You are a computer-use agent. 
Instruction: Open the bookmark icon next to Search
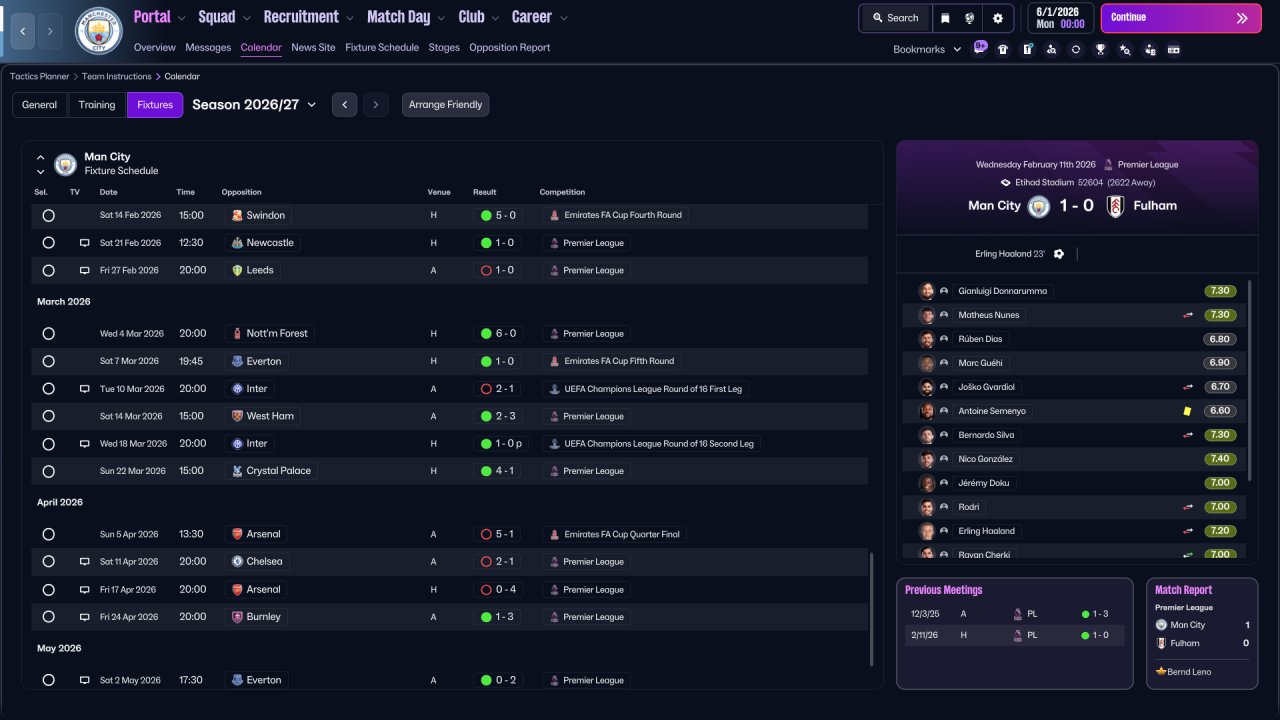click(945, 18)
